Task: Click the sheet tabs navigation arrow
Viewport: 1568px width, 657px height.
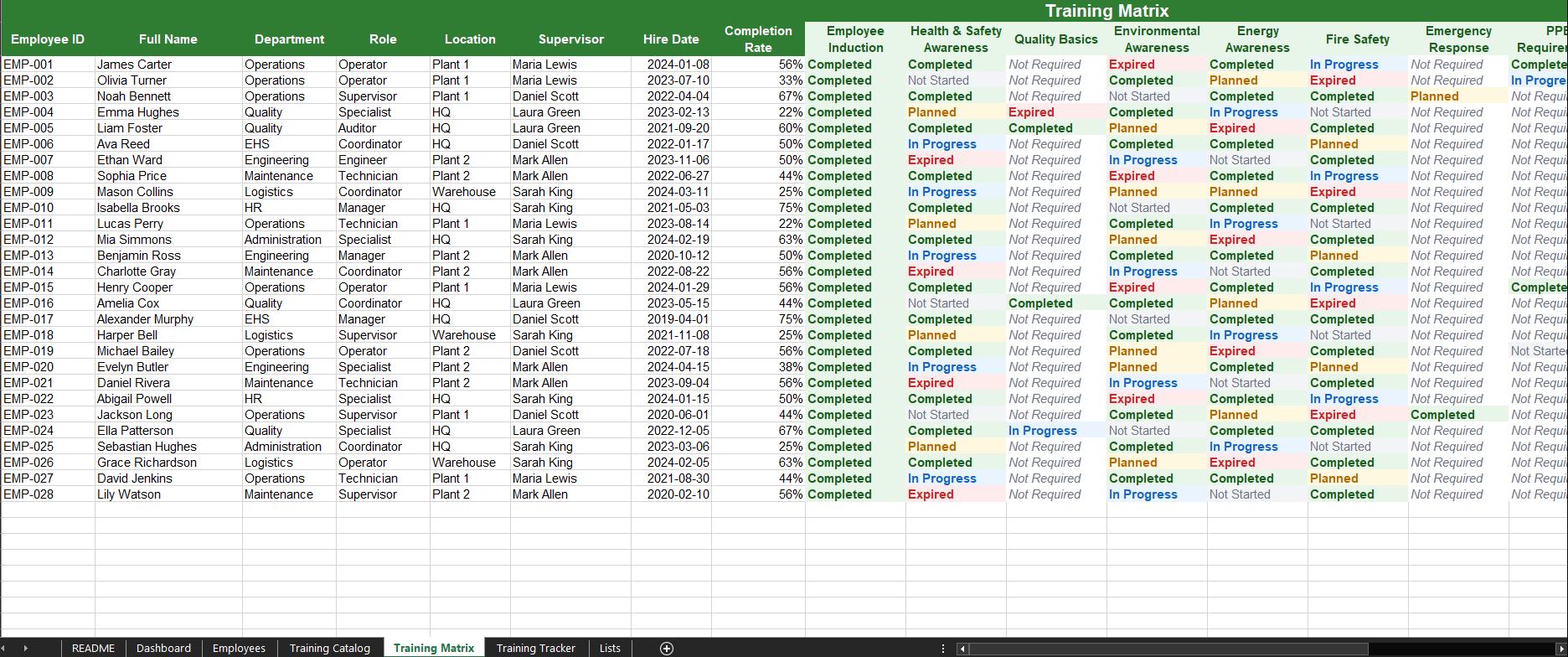Action: pyautogui.click(x=25, y=648)
